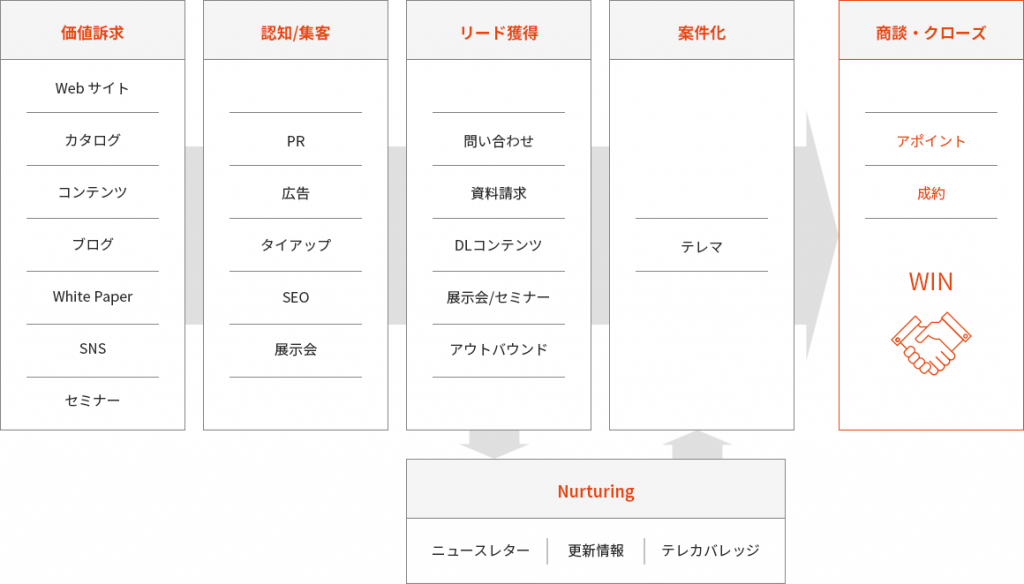Viewport: 1024px width, 584px height.
Task: Click the down arrow below リード獲得 column
Action: (x=494, y=444)
